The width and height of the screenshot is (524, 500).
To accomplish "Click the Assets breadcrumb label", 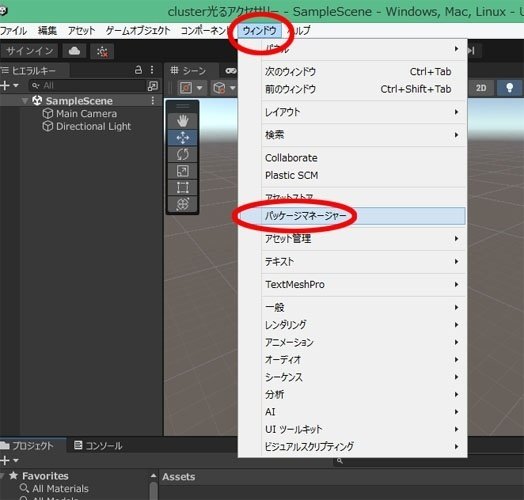I will click(178, 477).
